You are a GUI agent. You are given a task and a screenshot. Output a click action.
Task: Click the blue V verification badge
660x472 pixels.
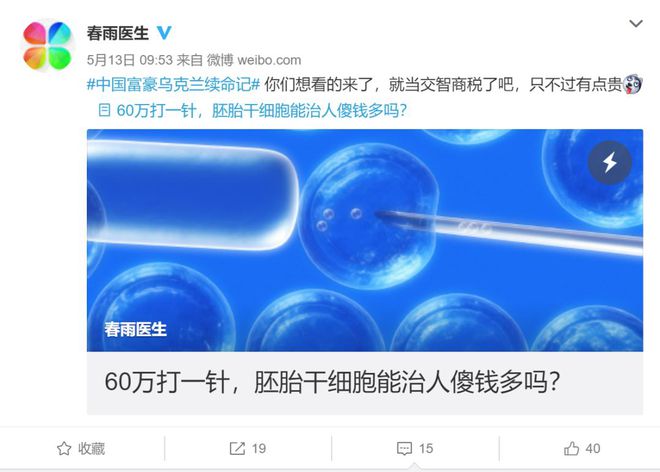164,32
